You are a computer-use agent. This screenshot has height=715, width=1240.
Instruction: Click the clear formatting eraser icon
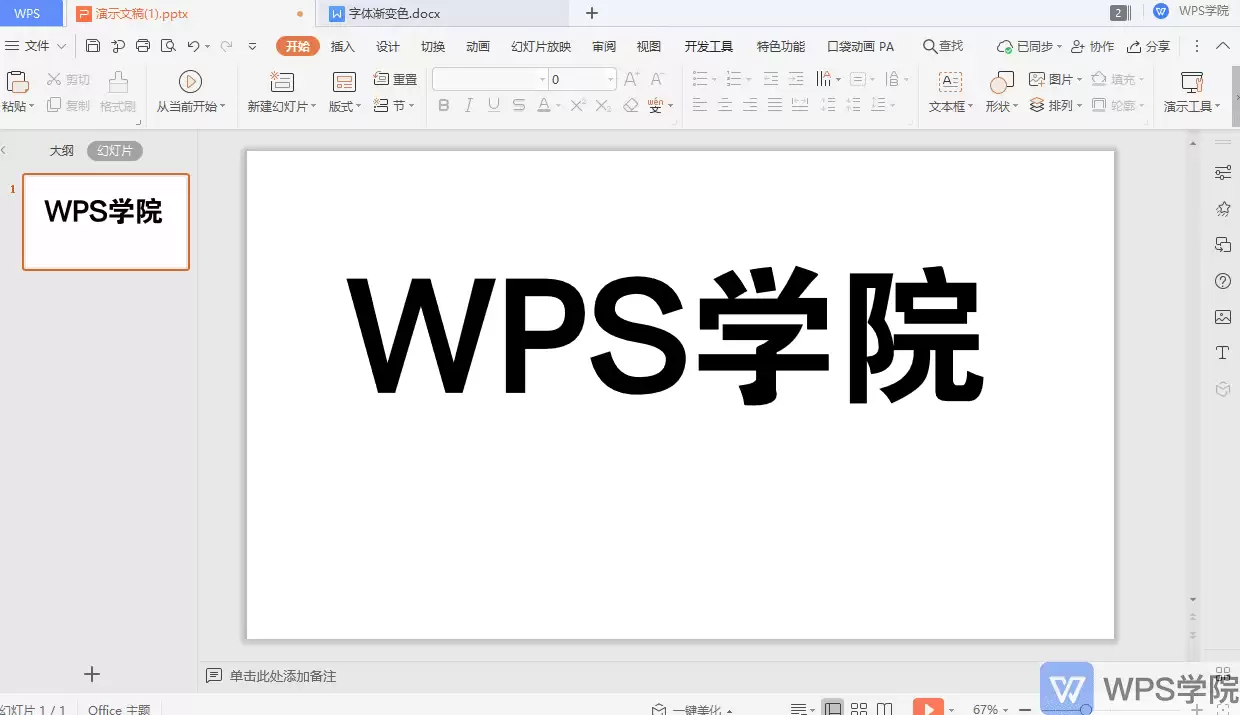[x=630, y=105]
